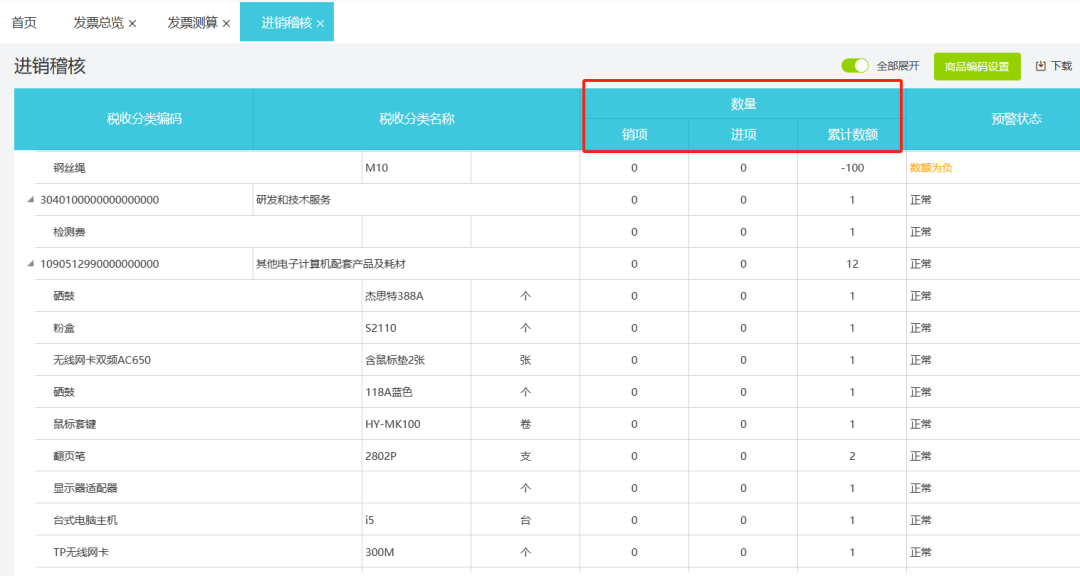Viewport: 1080px width, 576px height.
Task: Select the 钢丝绳 row name
Action: (x=69, y=167)
